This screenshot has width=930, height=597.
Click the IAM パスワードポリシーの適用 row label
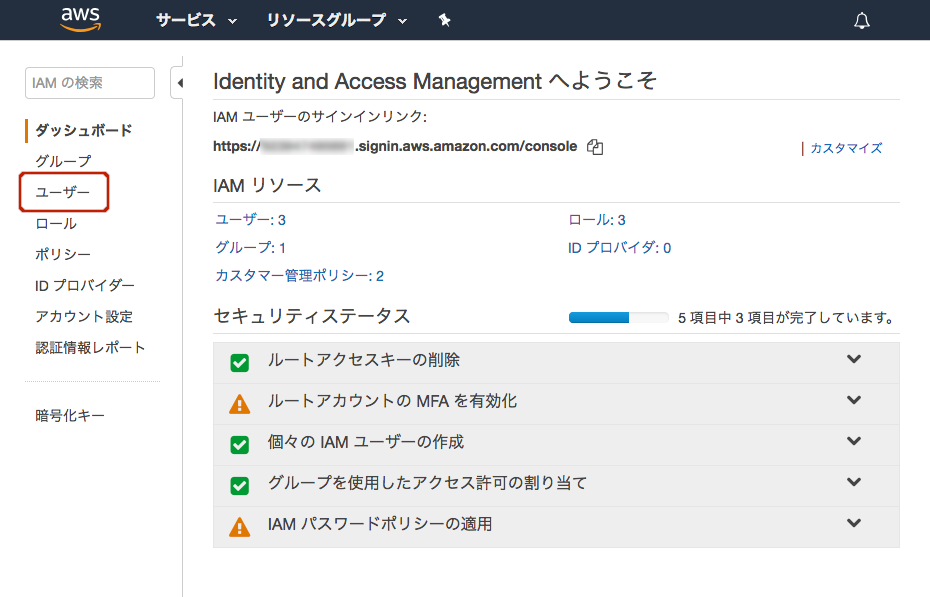click(380, 524)
